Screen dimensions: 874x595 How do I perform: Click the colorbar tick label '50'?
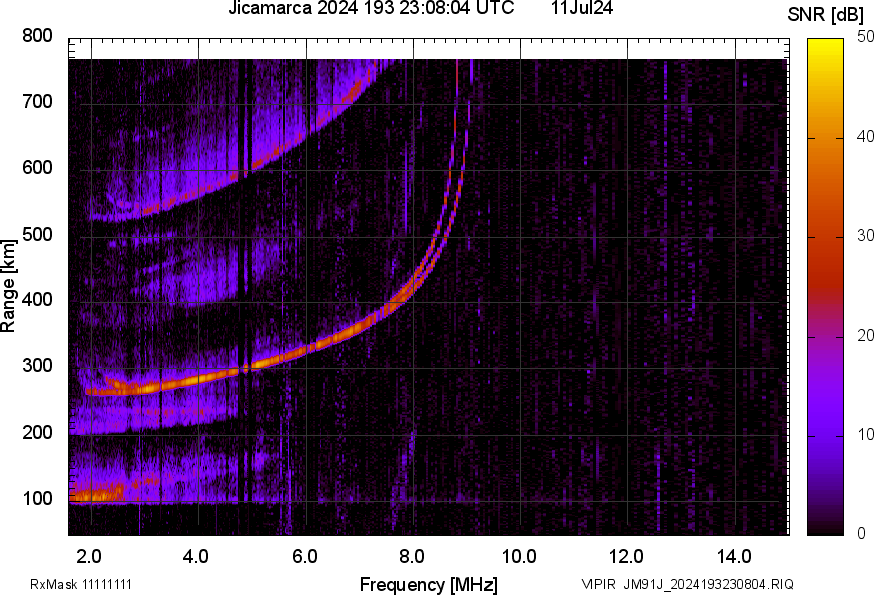tap(865, 37)
